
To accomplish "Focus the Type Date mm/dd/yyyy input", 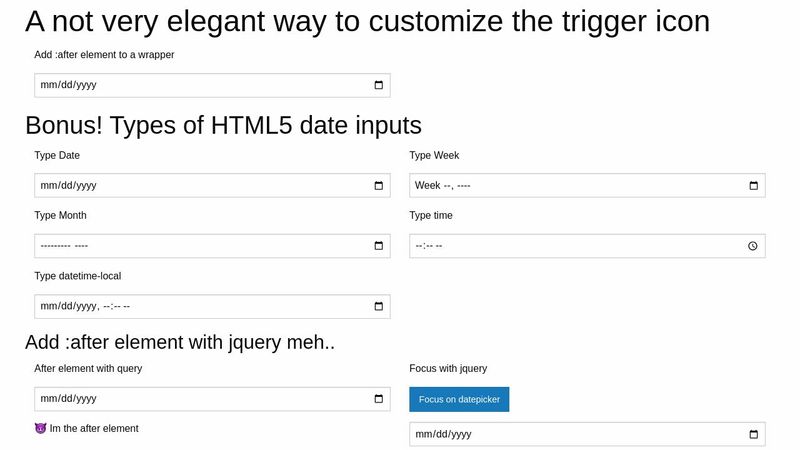I will [212, 186].
